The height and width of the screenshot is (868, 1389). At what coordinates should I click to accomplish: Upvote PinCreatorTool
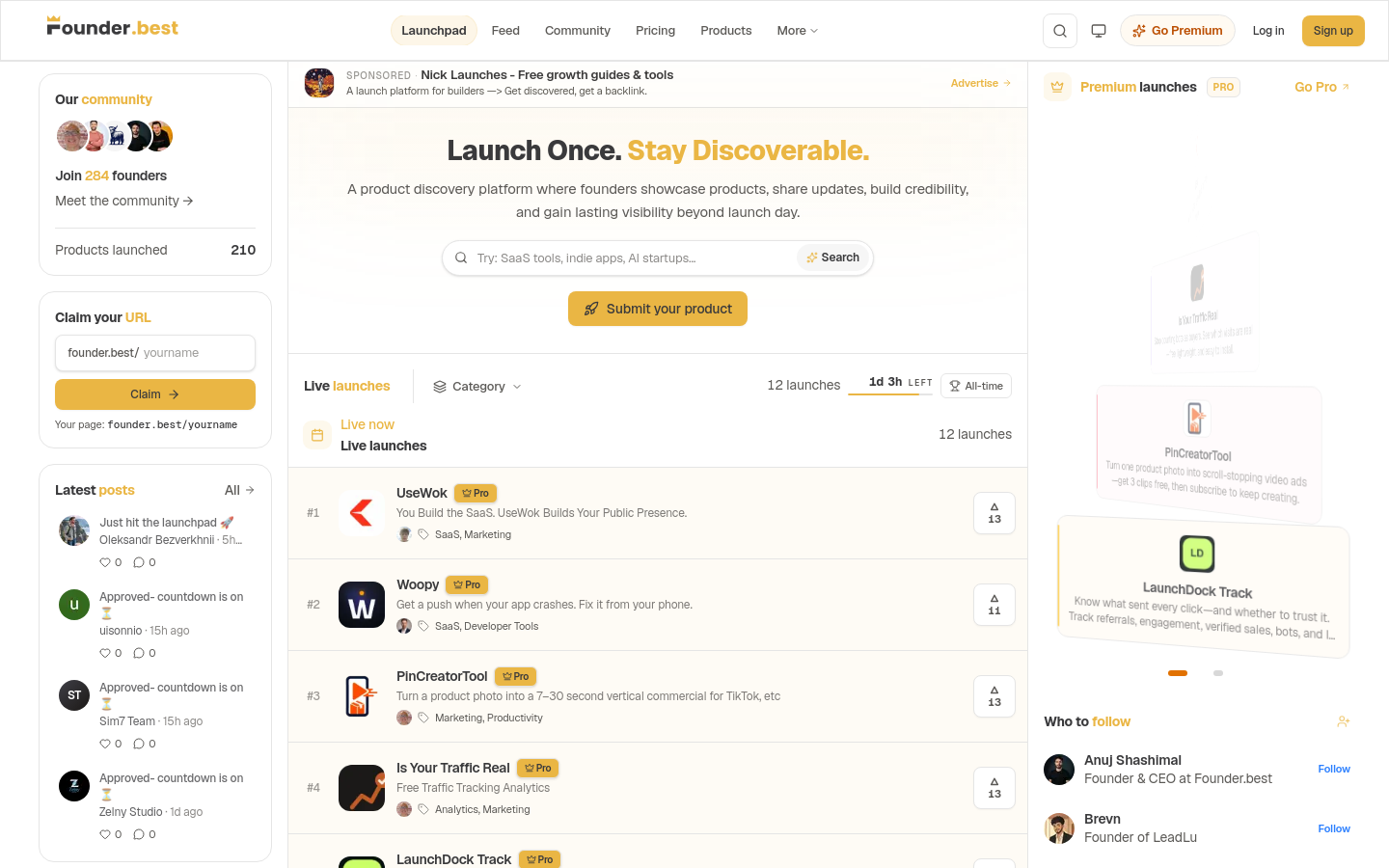coord(994,696)
